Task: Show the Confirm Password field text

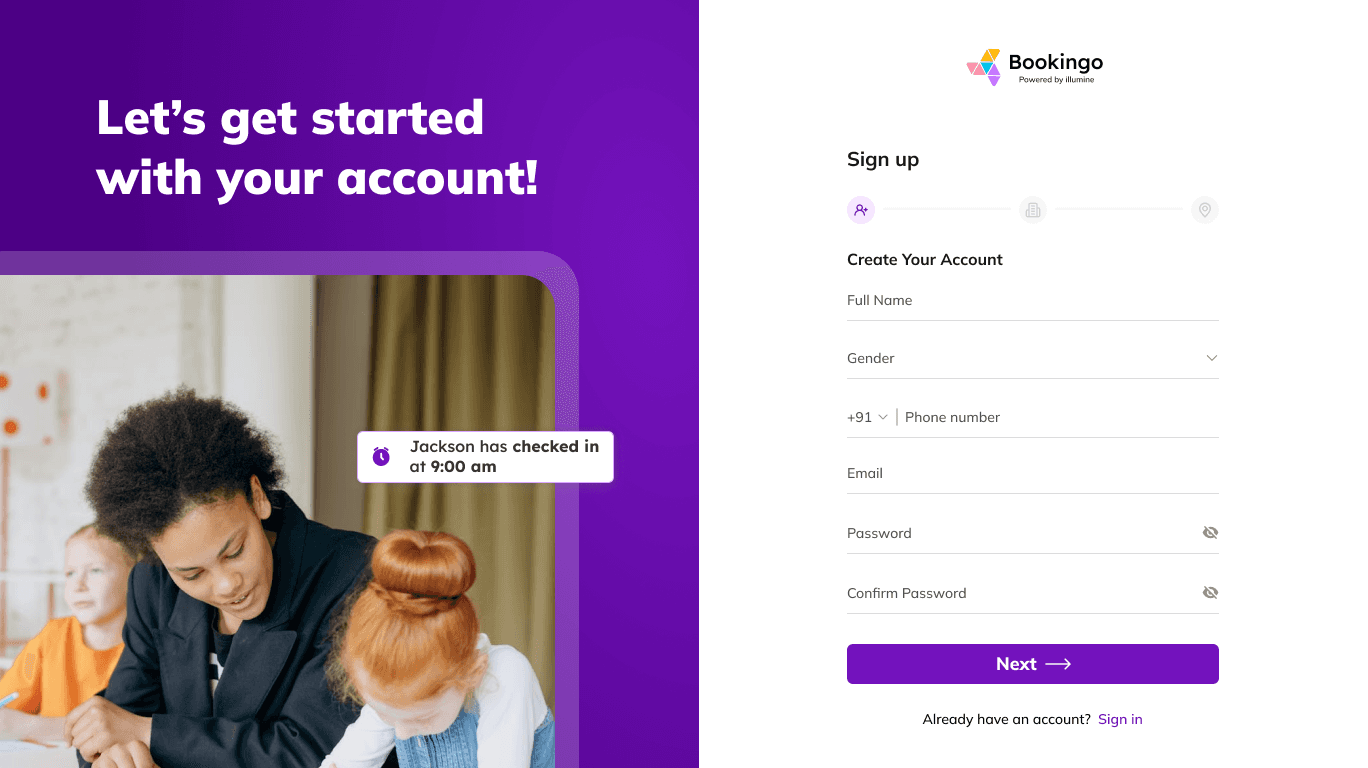Action: (x=1210, y=593)
